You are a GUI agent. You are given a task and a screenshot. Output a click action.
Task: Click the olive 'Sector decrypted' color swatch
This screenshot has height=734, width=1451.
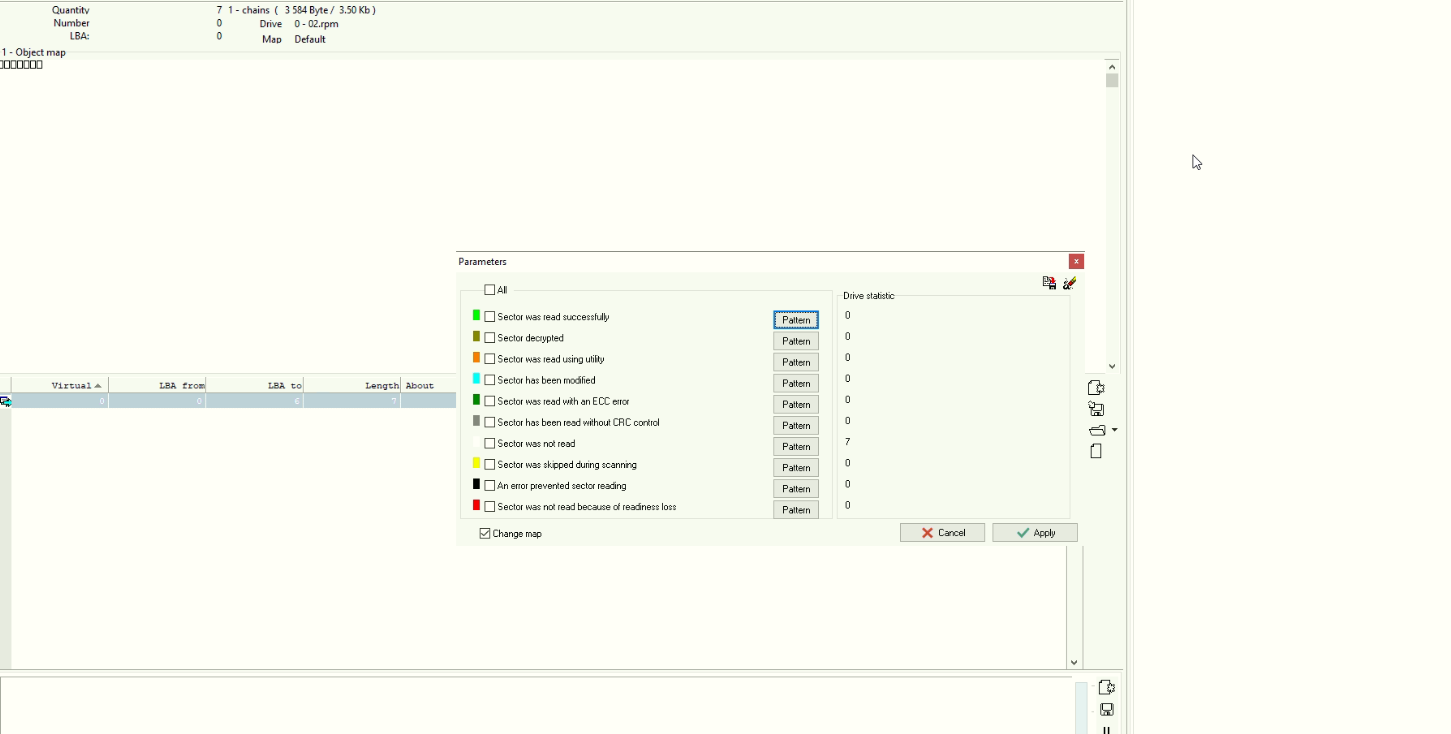[476, 336]
